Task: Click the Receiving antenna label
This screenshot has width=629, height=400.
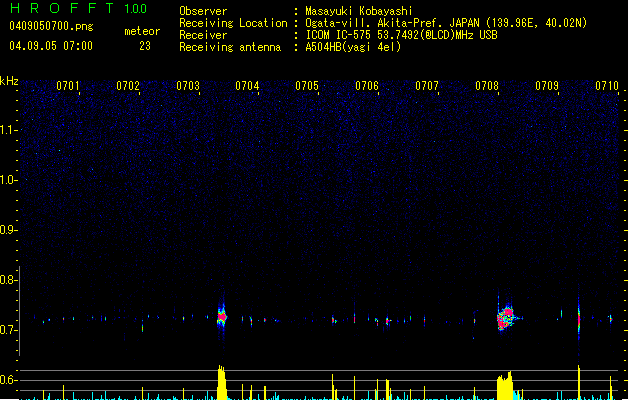Action: tap(230, 47)
